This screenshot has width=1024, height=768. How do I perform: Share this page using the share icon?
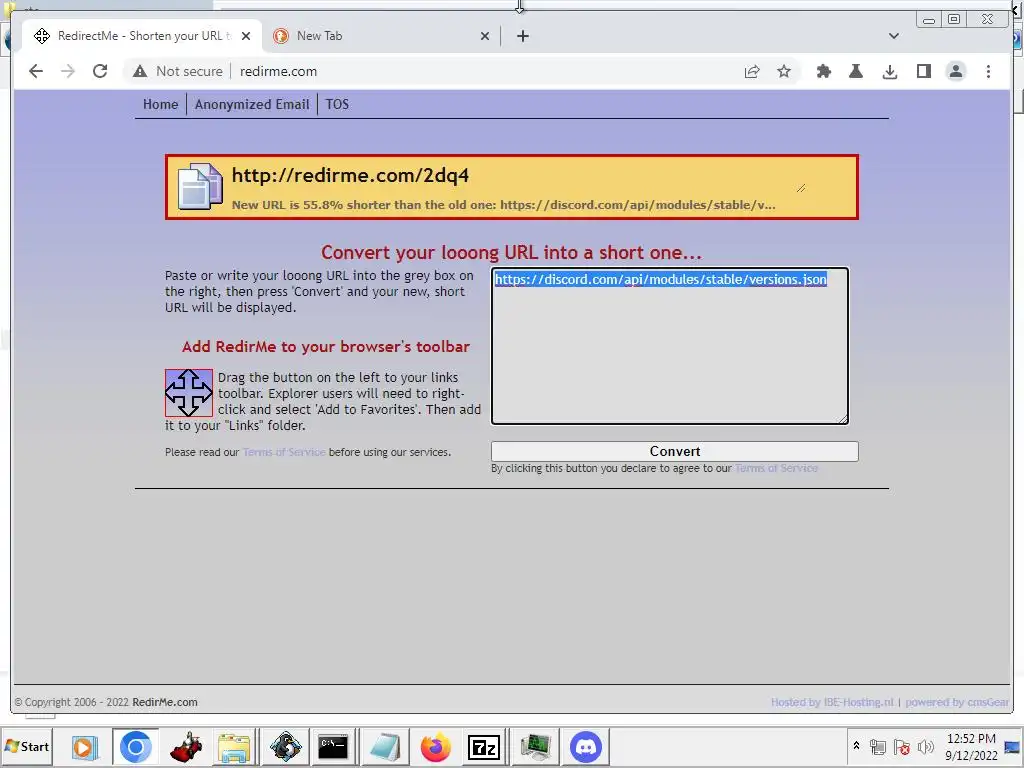752,71
